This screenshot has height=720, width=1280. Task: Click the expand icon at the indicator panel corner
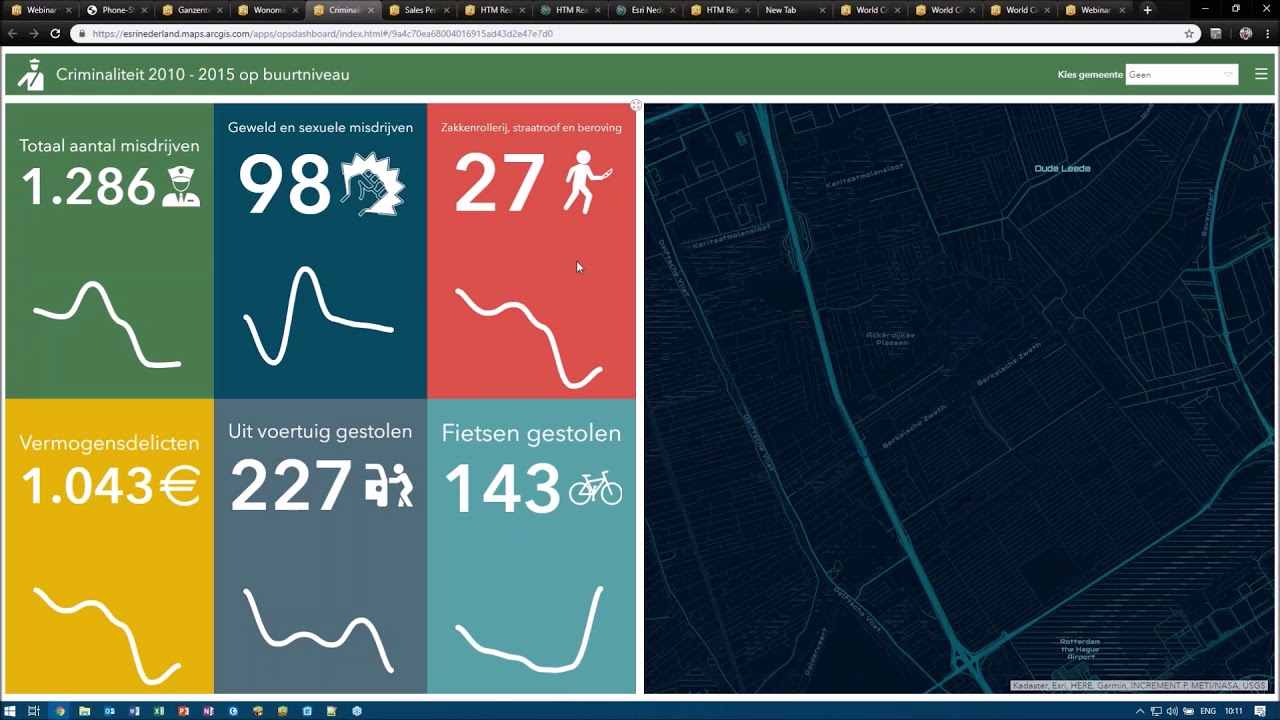click(x=635, y=105)
